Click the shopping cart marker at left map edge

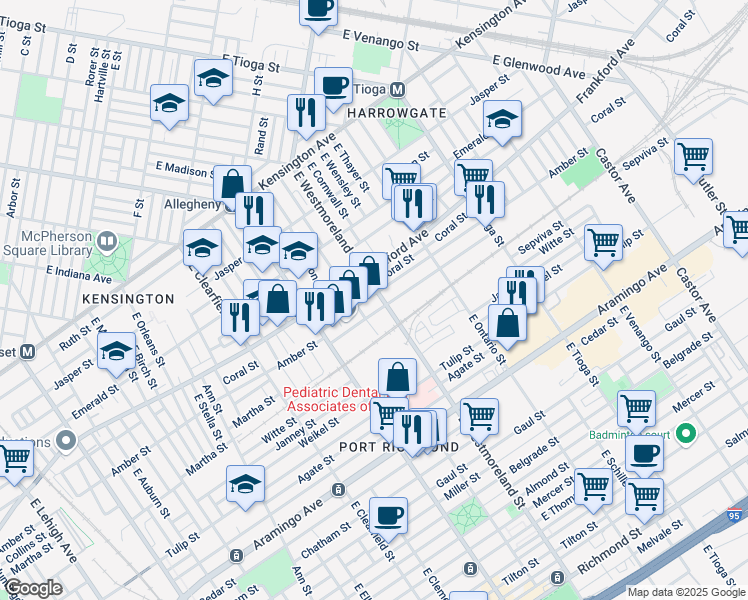coord(15,460)
